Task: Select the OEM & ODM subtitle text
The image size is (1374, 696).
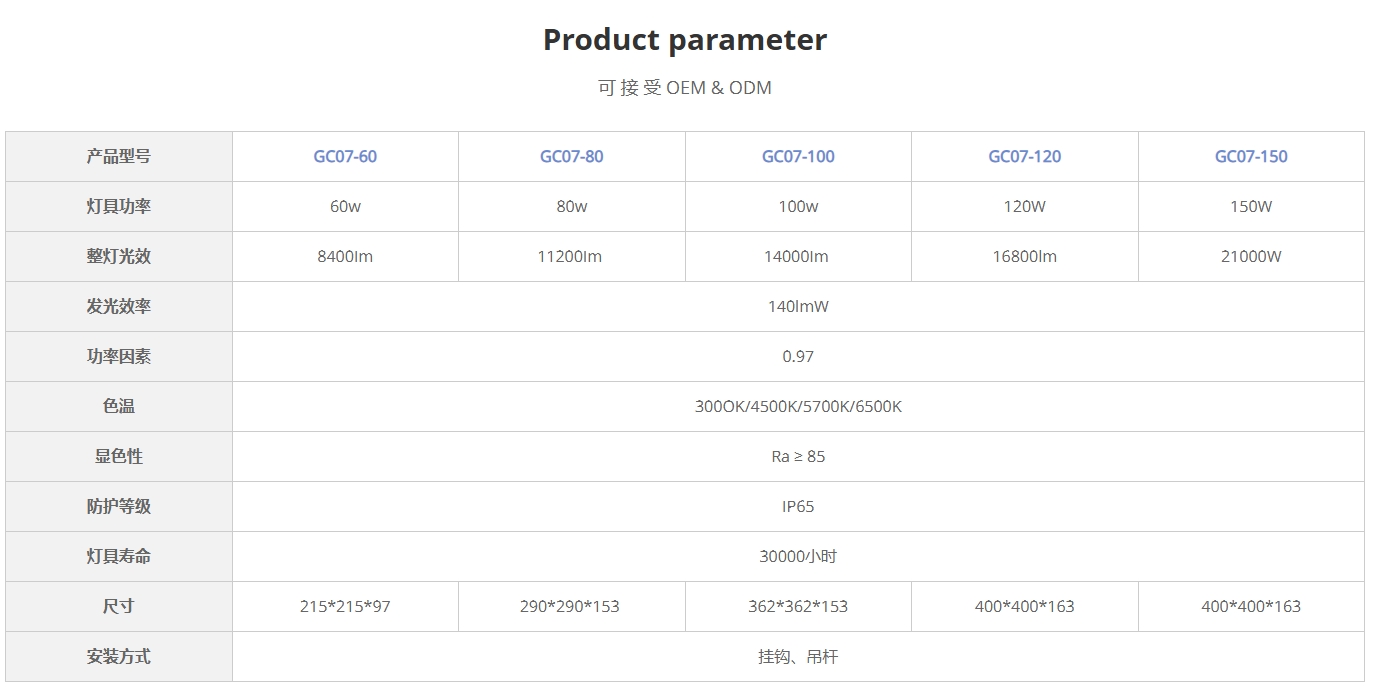Action: tap(685, 88)
